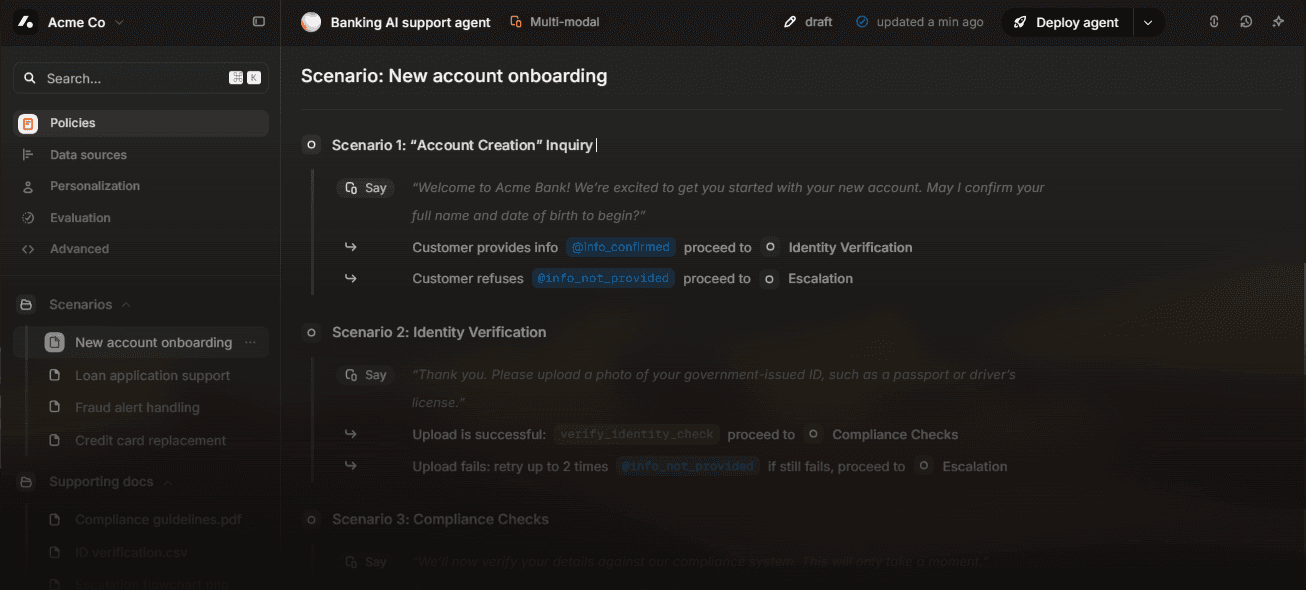
Task: Open more options for New account onboarding
Action: [x=249, y=342]
